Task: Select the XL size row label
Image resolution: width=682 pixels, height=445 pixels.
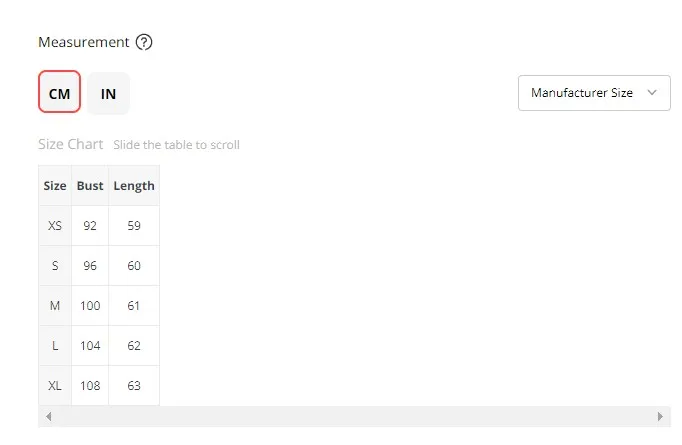Action: click(x=55, y=385)
